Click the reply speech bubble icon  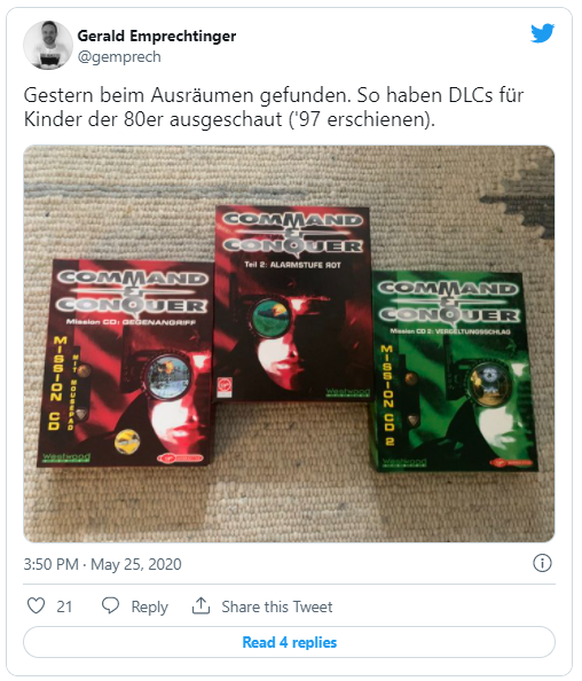(x=110, y=605)
